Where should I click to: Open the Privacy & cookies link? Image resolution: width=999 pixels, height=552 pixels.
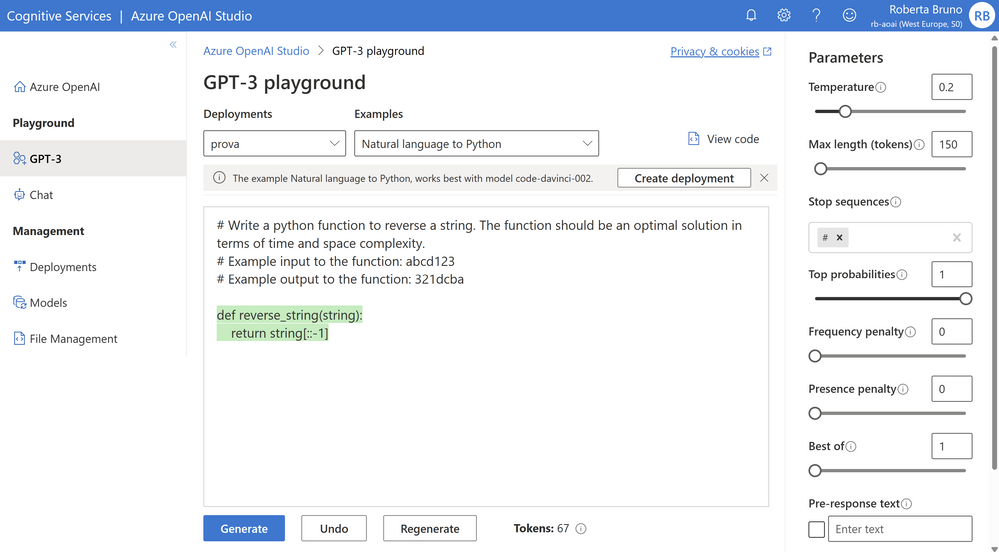[x=715, y=52]
